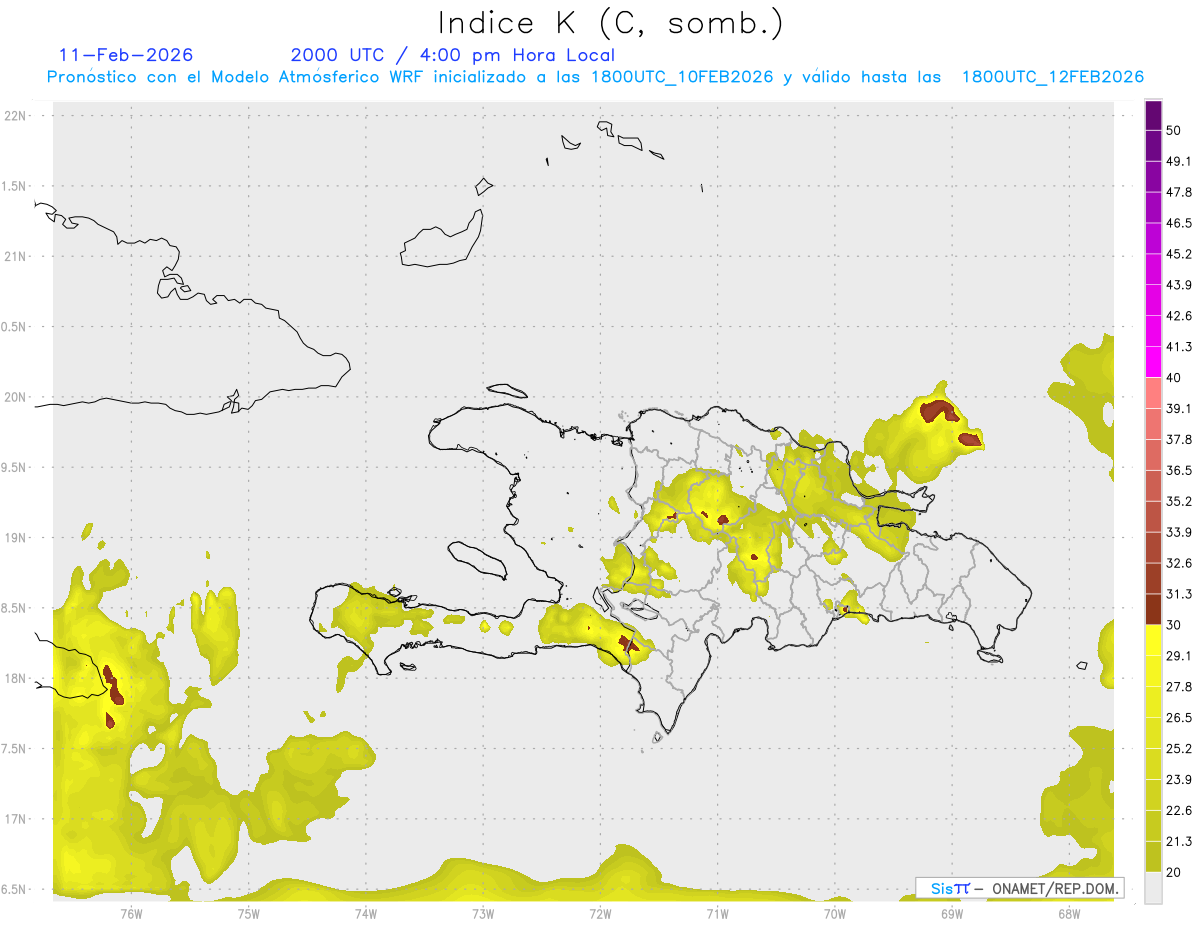
Task: Click the "75W" longitude label
Action: pos(249,913)
